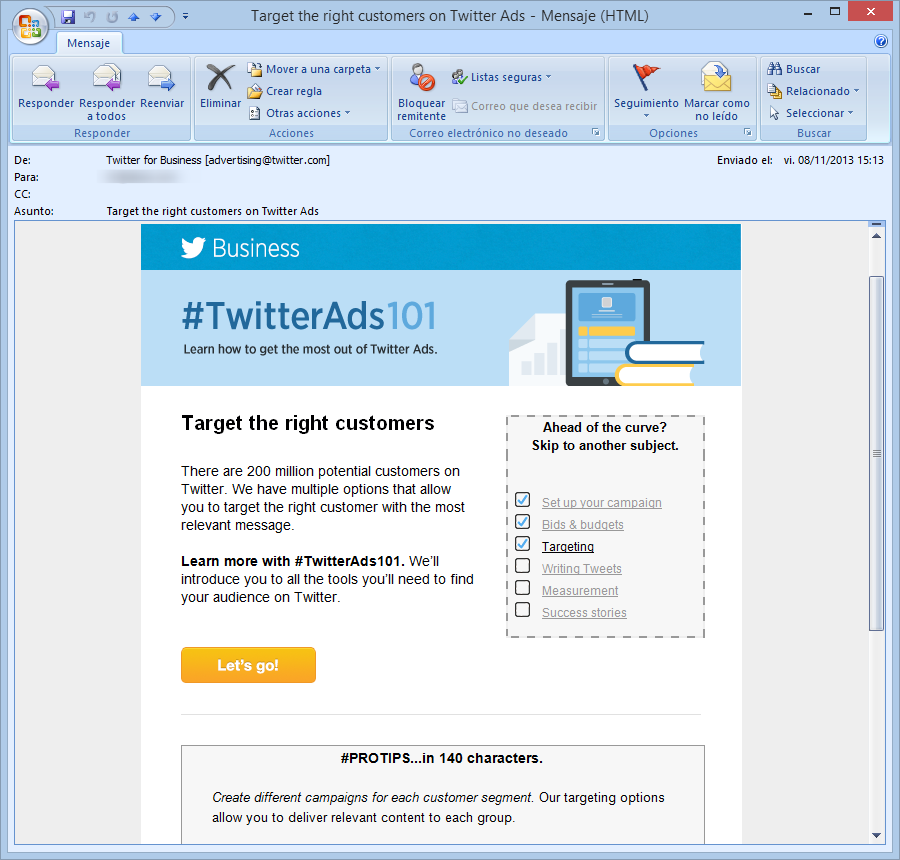Click the Let's go! button
Viewport: 900px width, 860px height.
click(x=248, y=665)
